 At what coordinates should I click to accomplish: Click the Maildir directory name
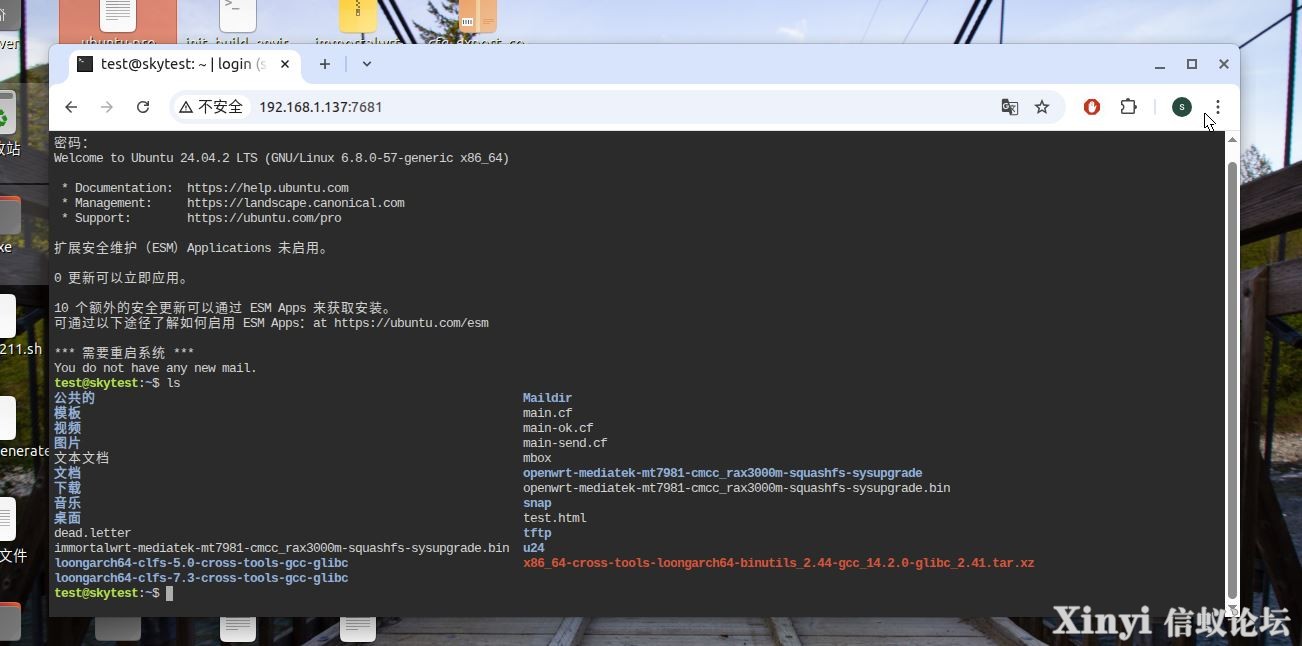547,398
